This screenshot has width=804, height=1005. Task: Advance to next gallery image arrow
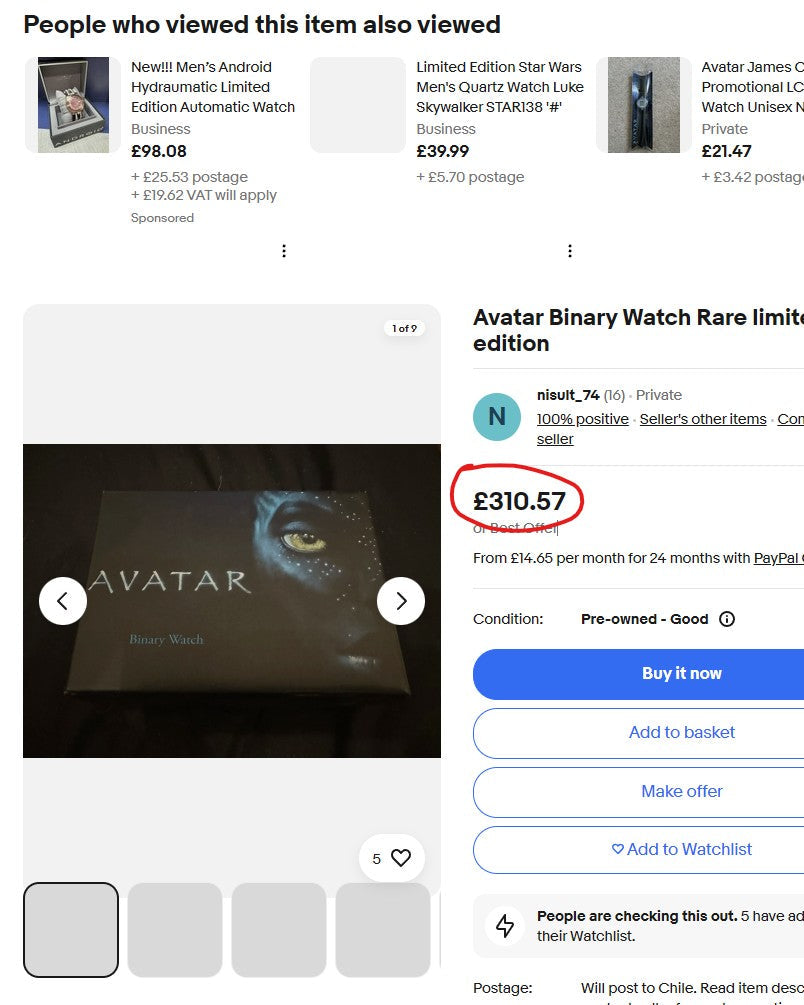(x=401, y=601)
